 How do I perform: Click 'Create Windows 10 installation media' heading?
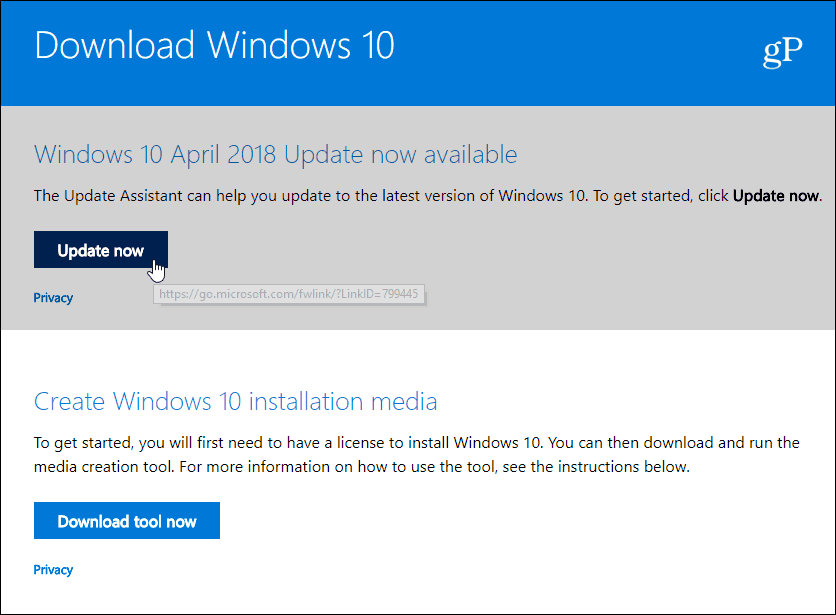(236, 401)
